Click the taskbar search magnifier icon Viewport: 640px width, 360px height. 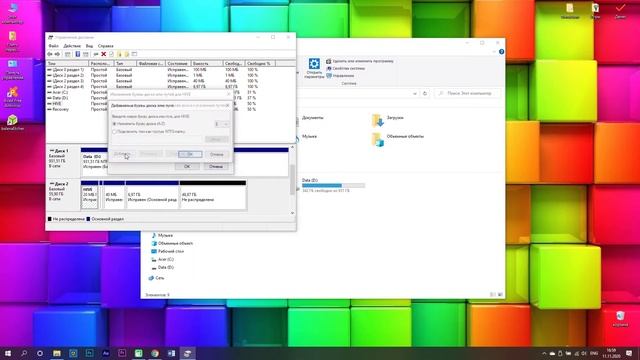pos(24,353)
